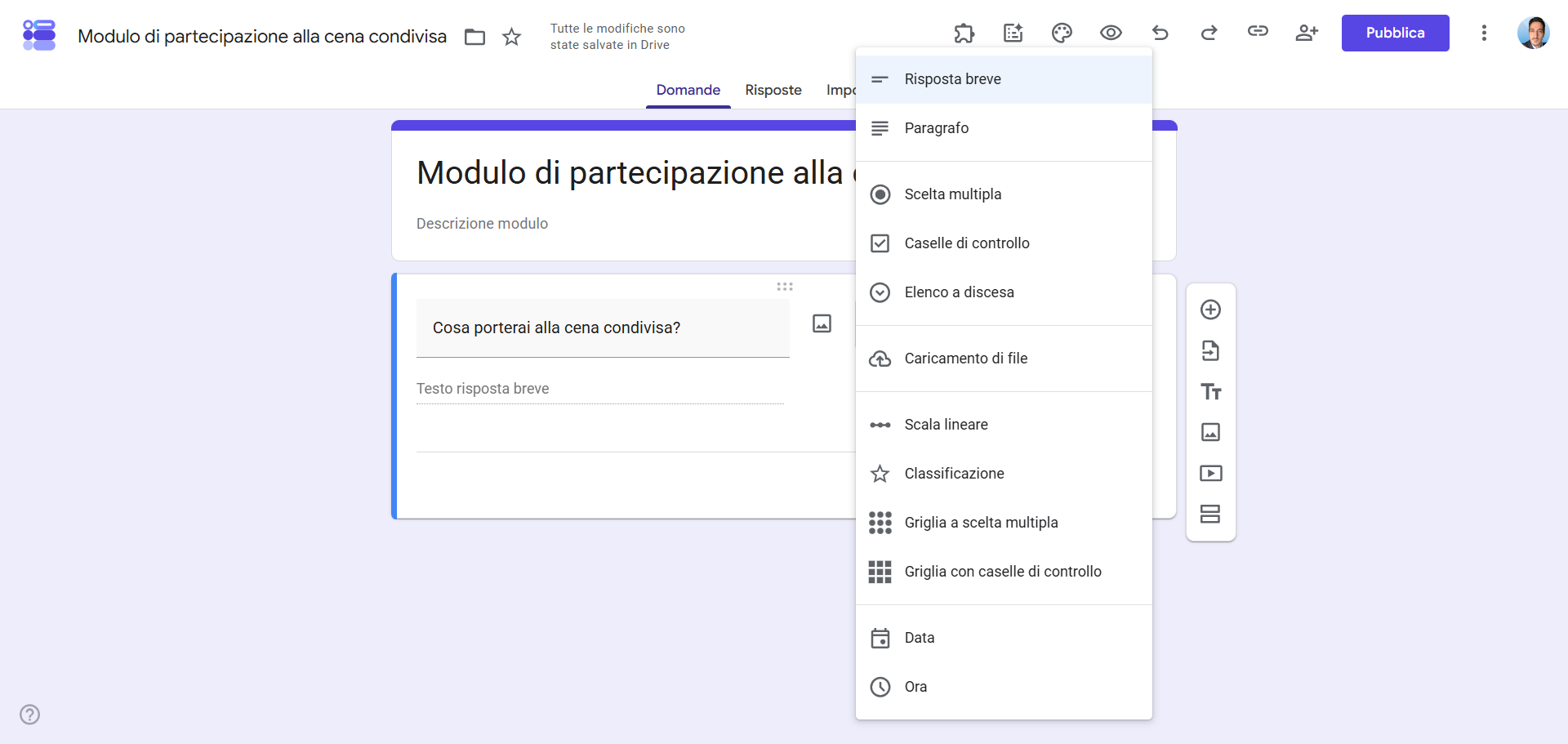Click the move to folder icon
1568x744 pixels.
coord(474,37)
